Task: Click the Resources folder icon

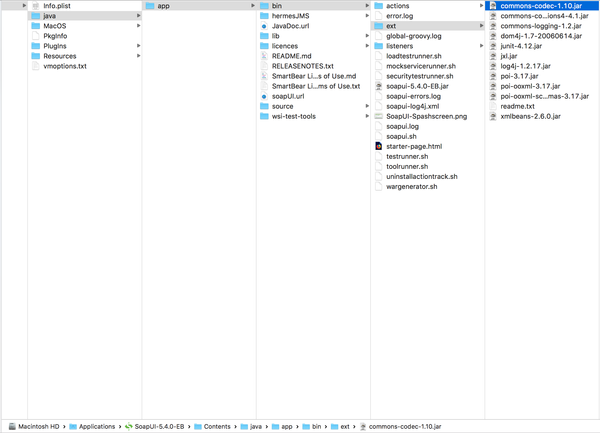Action: tap(36, 56)
